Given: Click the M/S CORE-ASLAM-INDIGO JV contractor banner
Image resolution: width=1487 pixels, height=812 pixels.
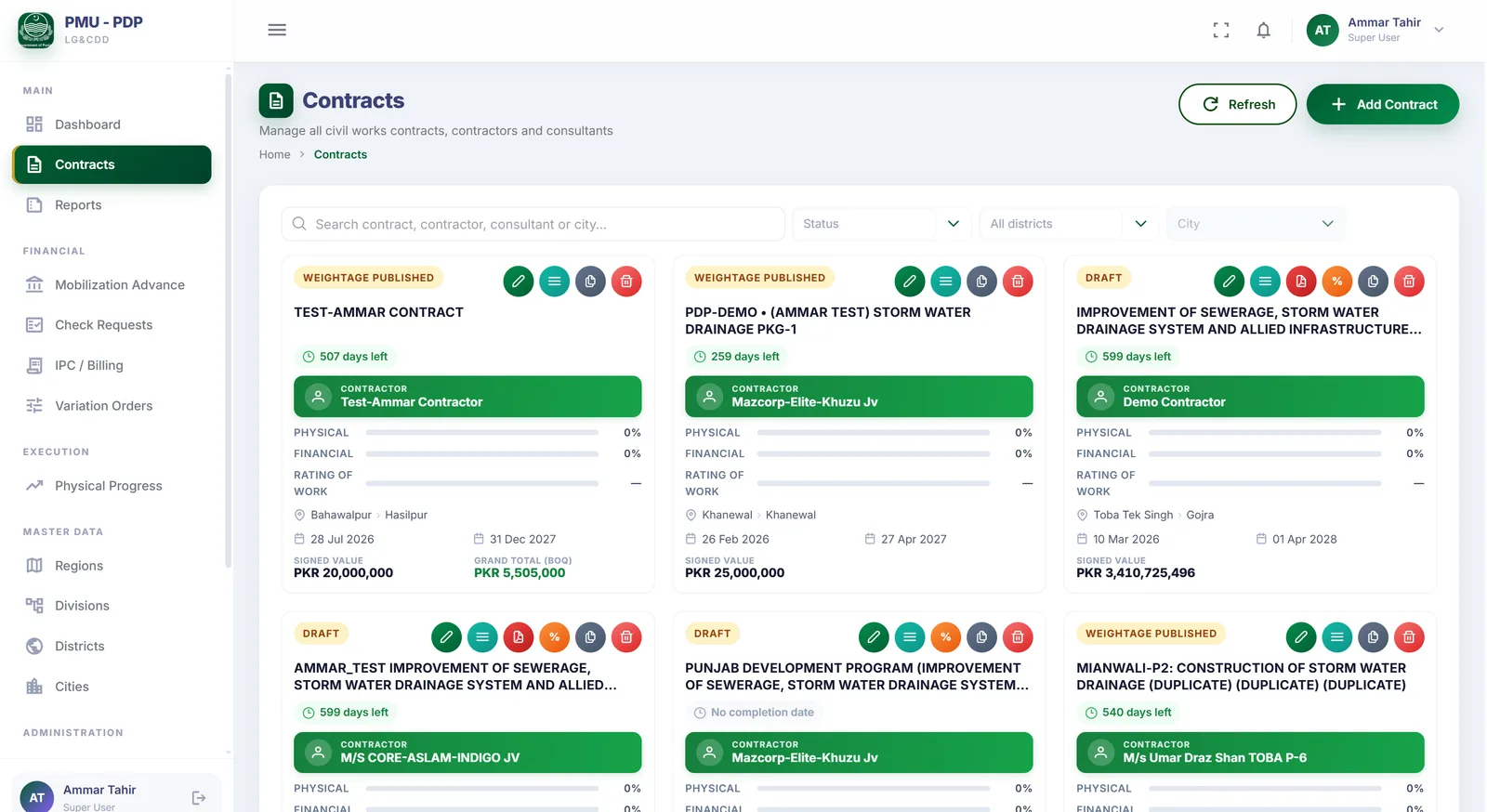Looking at the screenshot, I should pos(467,753).
